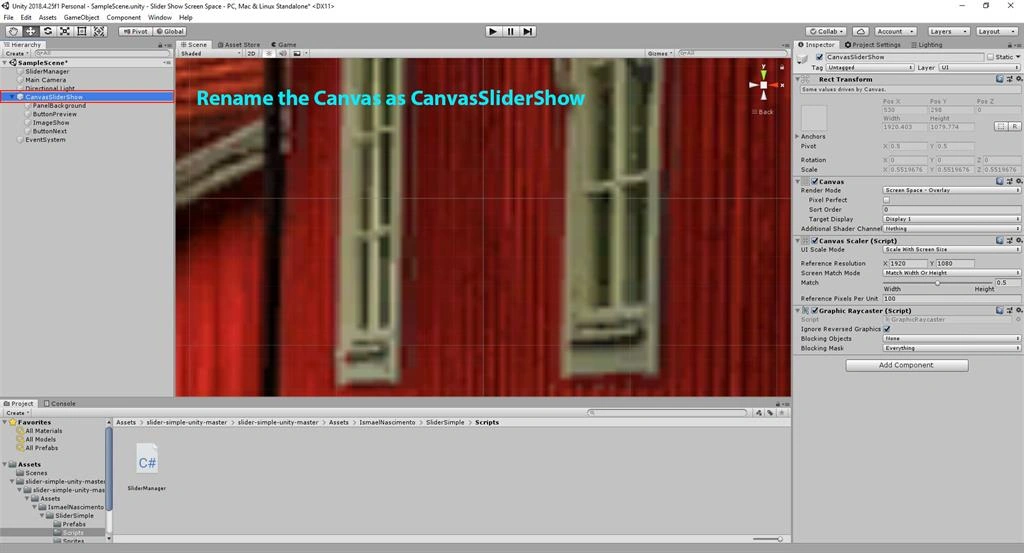Select Main Camera in the Hierarchy
This screenshot has width=1024, height=553.
tap(45, 80)
